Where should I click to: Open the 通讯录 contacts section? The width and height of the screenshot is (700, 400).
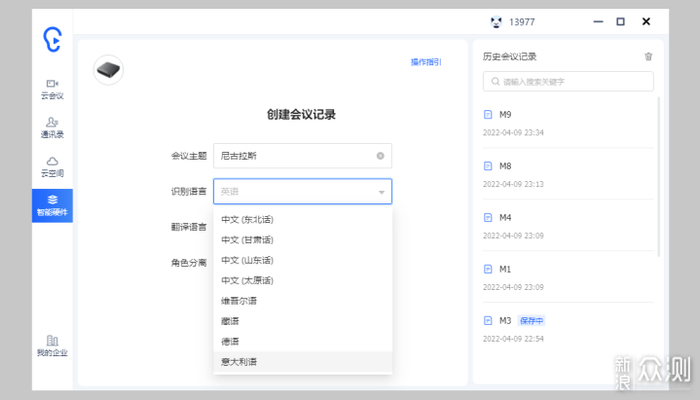pyautogui.click(x=52, y=128)
